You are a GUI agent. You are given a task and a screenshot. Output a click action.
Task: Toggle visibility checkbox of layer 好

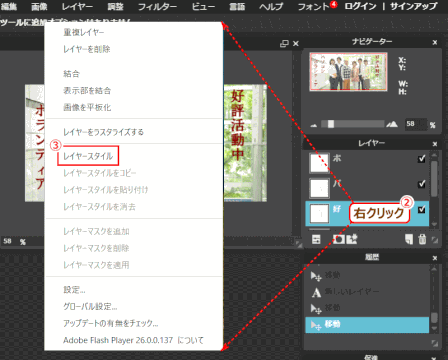tap(422, 209)
